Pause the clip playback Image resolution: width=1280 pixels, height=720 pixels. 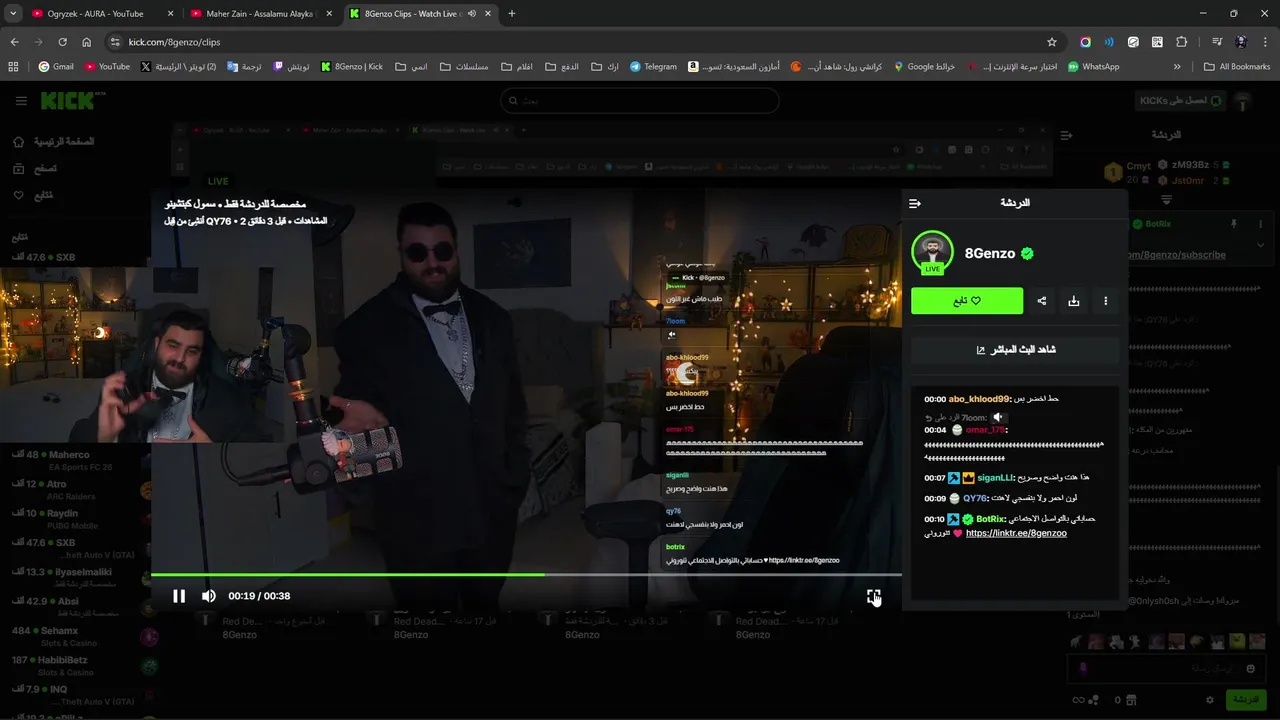coord(179,596)
